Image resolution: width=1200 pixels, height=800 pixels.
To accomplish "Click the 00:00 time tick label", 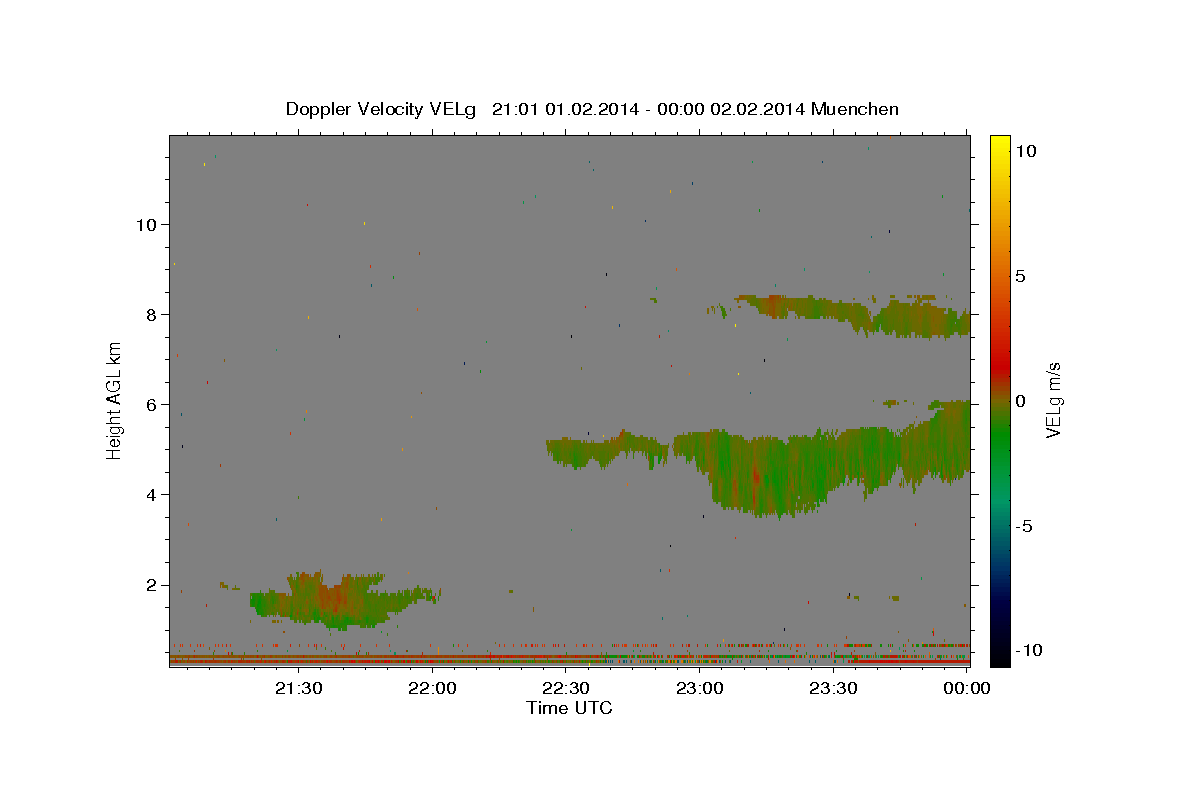I will click(x=967, y=688).
